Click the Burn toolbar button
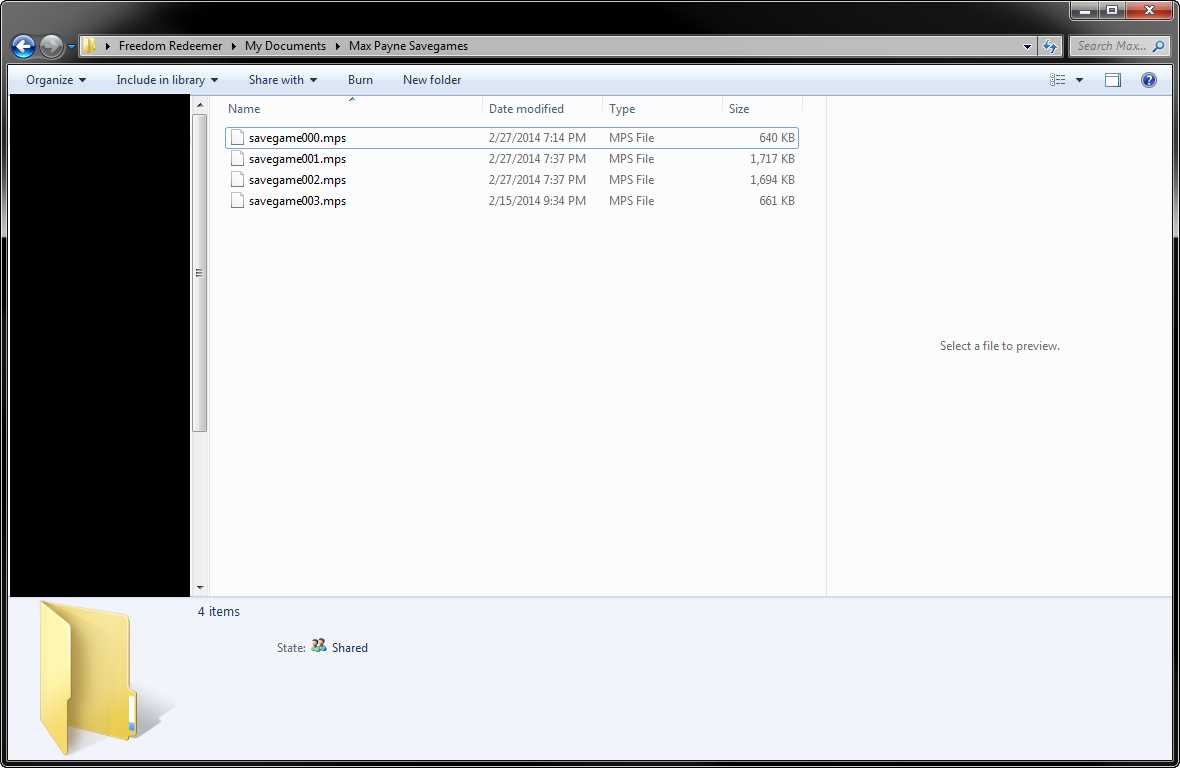 (x=360, y=80)
